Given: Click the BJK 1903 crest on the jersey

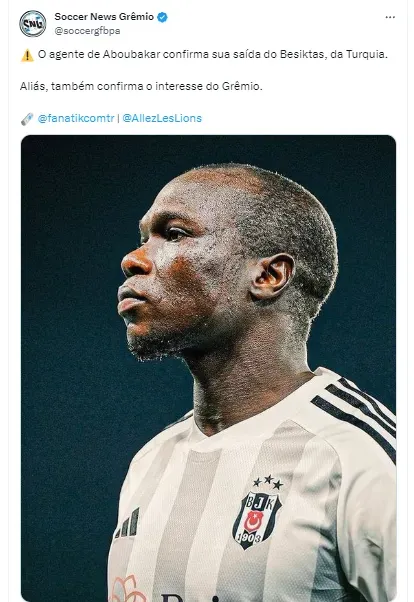Looking at the screenshot, I should coord(257,520).
